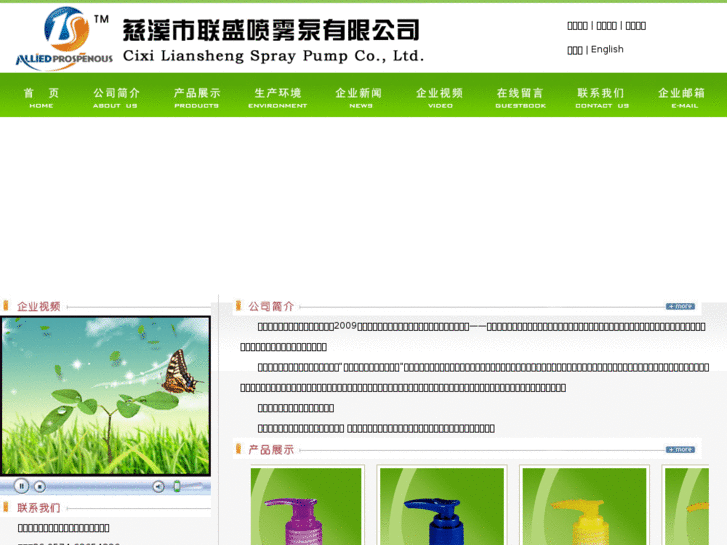This screenshot has height=545, width=727.
Task: Click the Cixi Liansheng Spray Pump company title
Action: point(273,41)
